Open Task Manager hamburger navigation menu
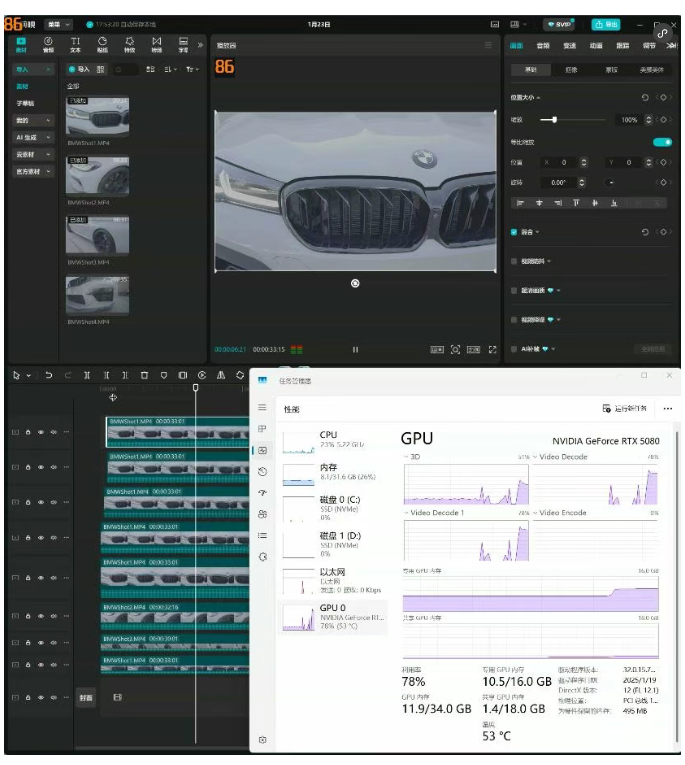The image size is (685, 765). tap(262, 407)
